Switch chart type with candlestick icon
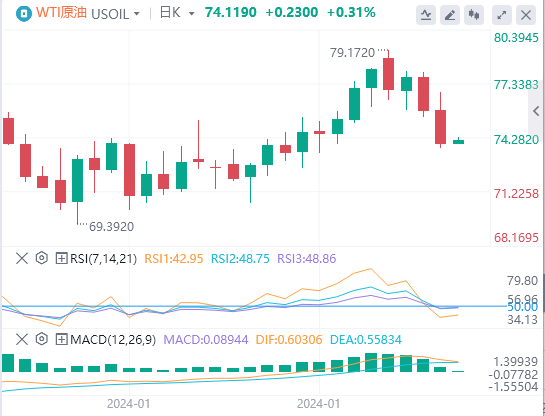Image resolution: width=545 pixels, height=416 pixels. tap(474, 15)
